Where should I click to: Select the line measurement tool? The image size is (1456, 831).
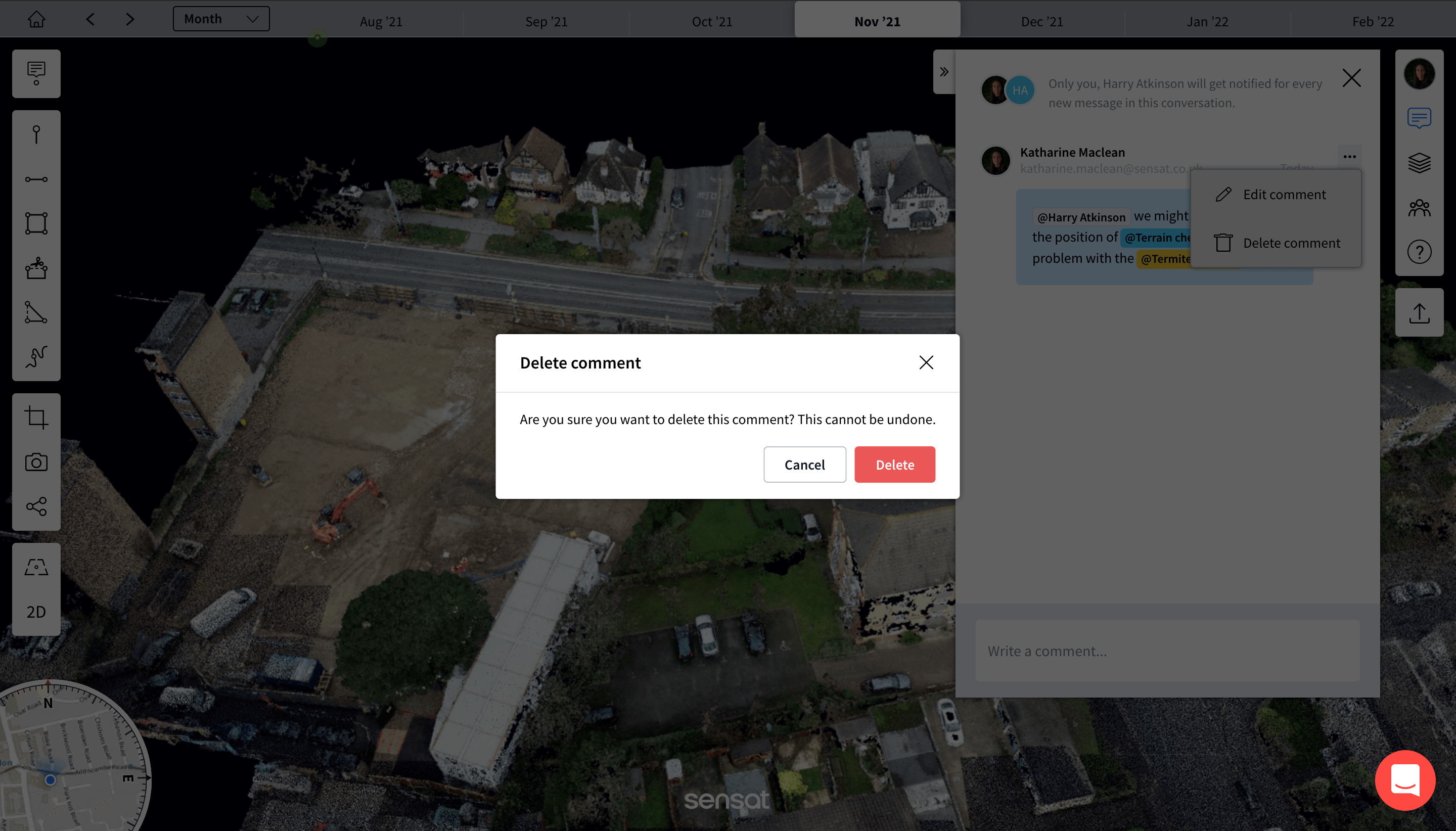click(36, 179)
